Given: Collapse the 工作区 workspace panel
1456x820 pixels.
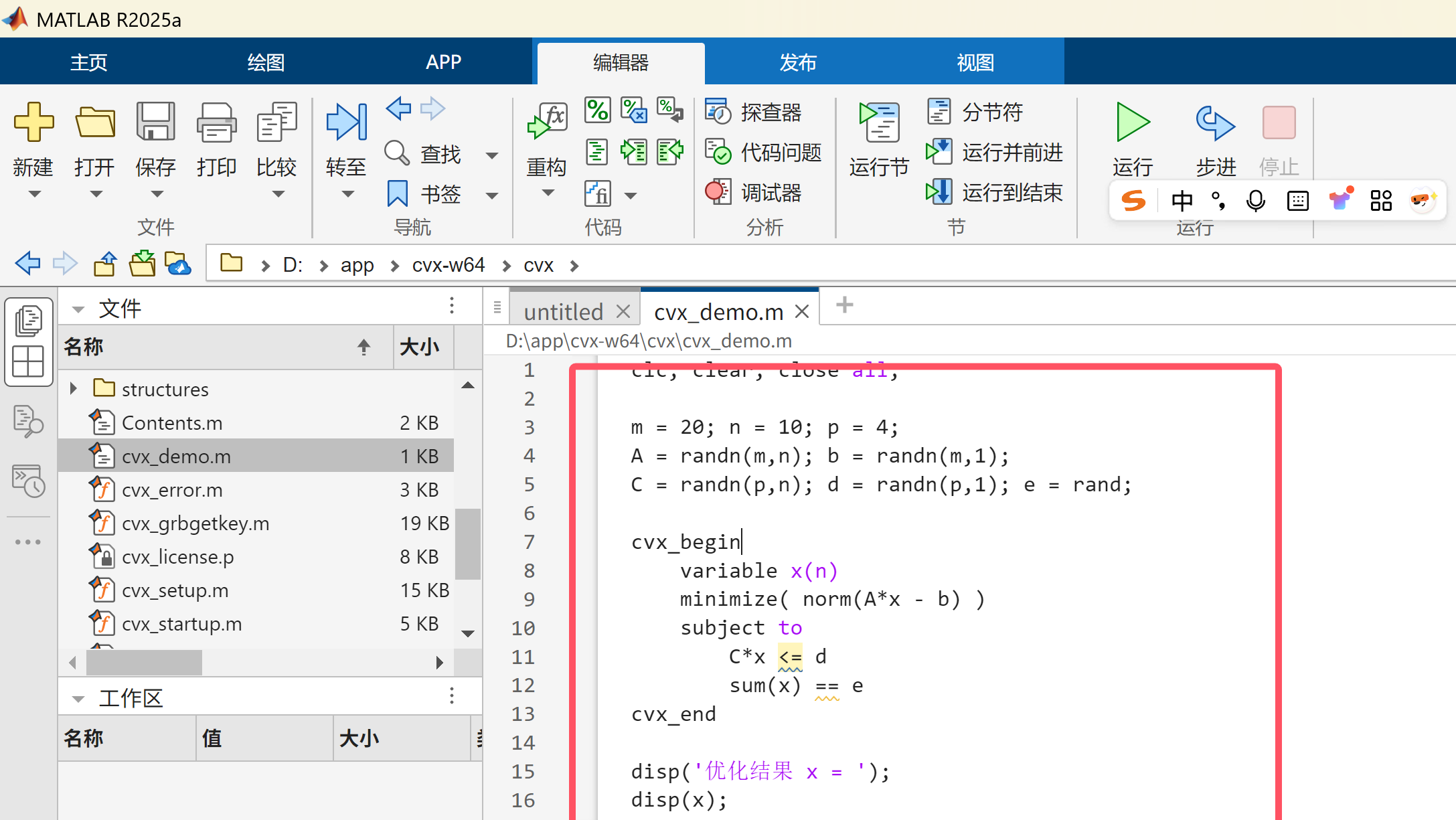Looking at the screenshot, I should coord(78,697).
